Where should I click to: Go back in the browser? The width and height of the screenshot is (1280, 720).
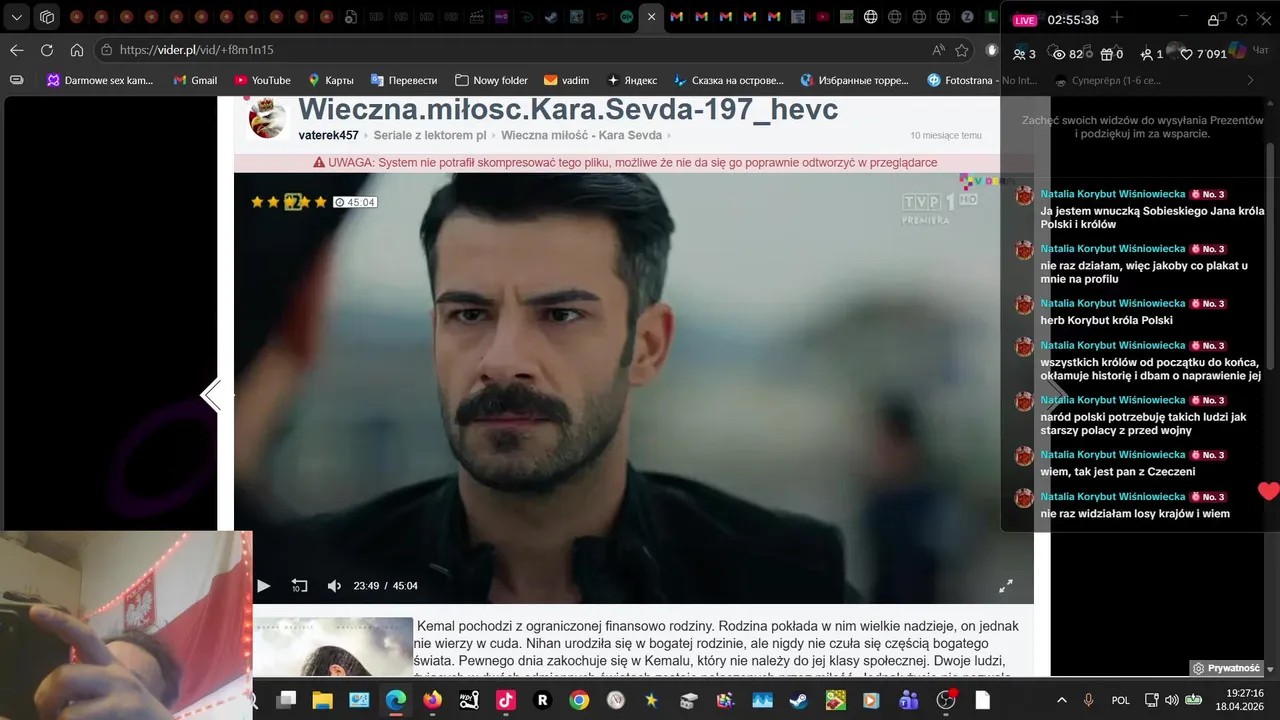coord(17,50)
